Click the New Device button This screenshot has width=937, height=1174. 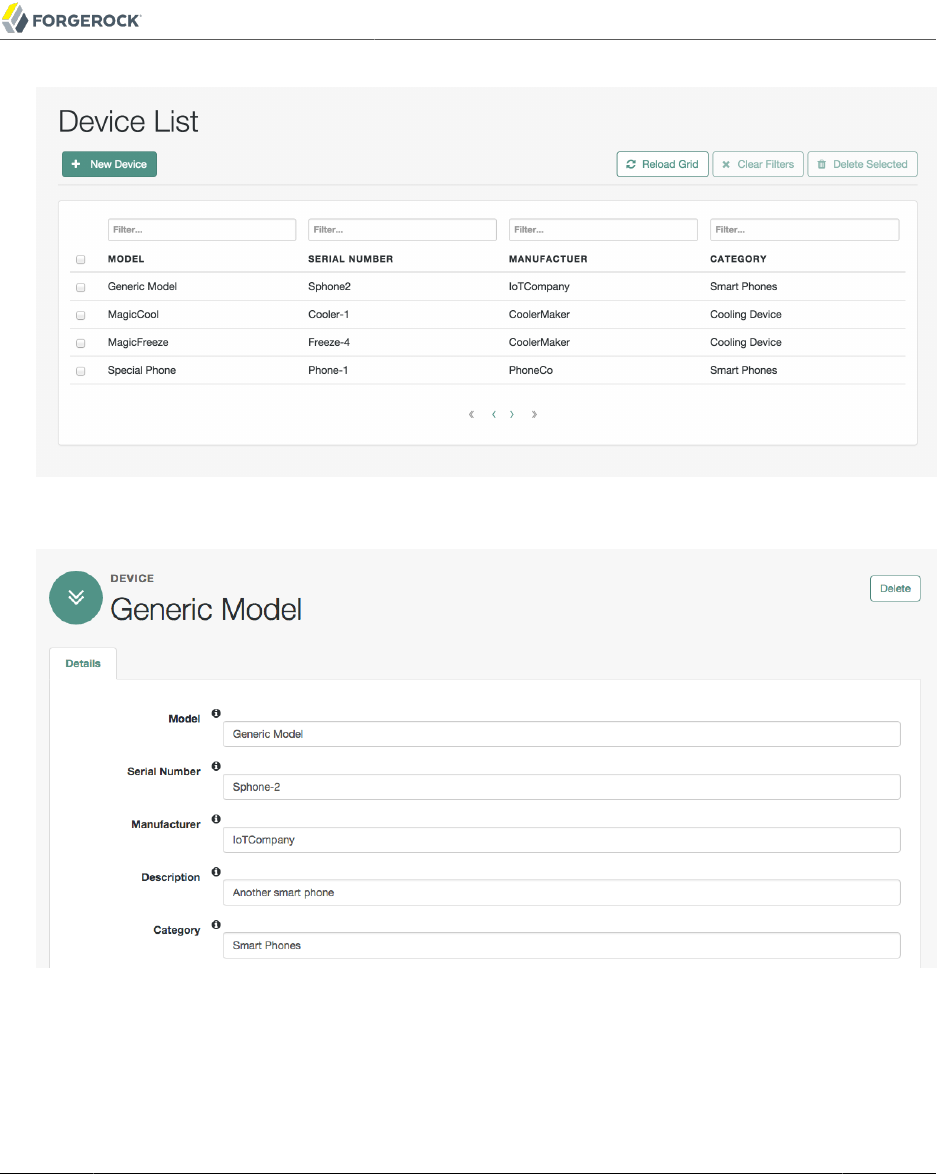click(109, 164)
